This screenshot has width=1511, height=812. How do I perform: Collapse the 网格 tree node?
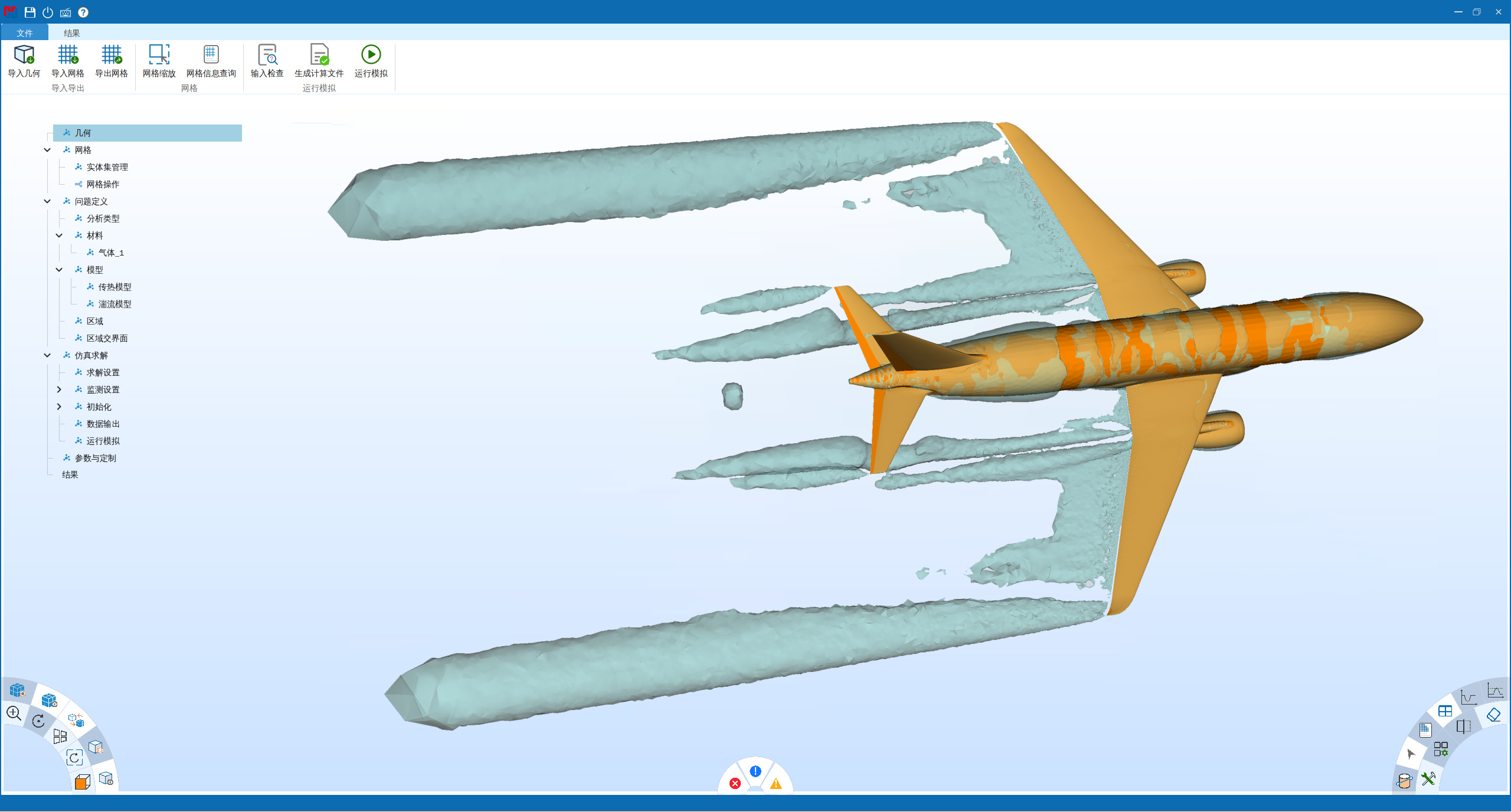[x=47, y=150]
